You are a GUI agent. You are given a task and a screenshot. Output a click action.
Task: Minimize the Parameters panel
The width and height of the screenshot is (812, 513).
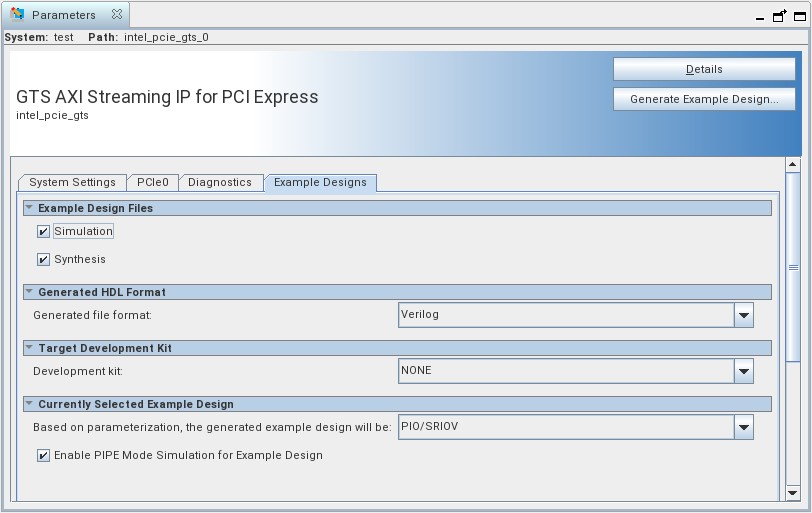tap(760, 18)
